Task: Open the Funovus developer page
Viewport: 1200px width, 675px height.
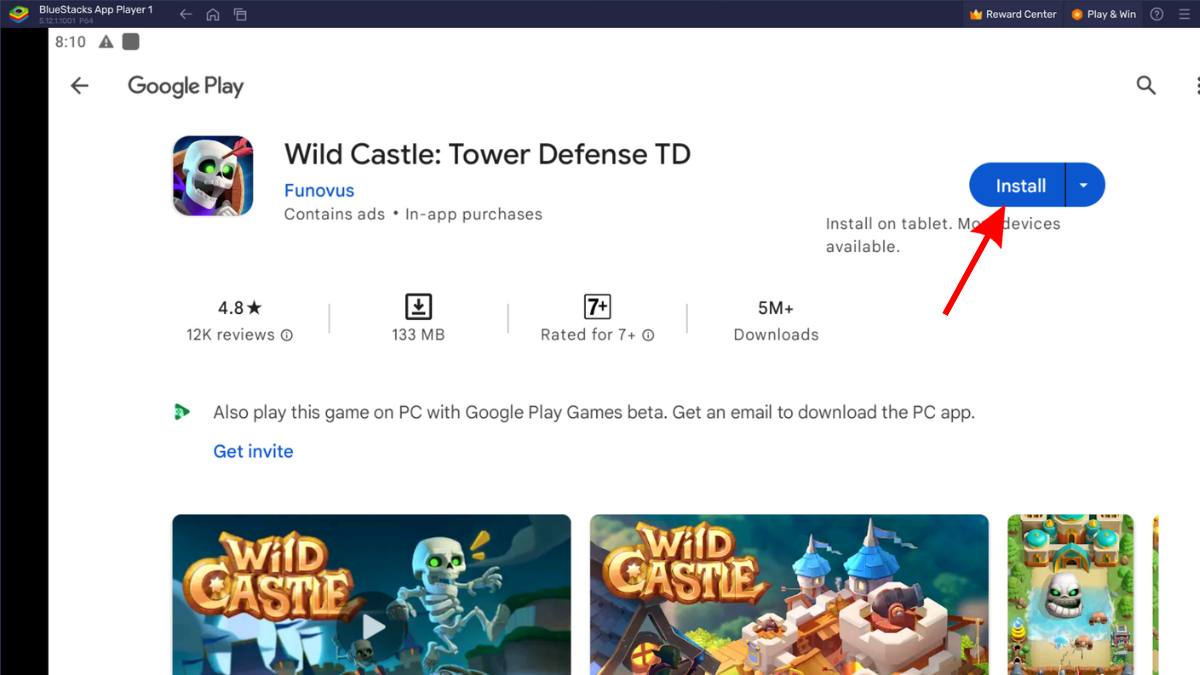Action: point(318,190)
